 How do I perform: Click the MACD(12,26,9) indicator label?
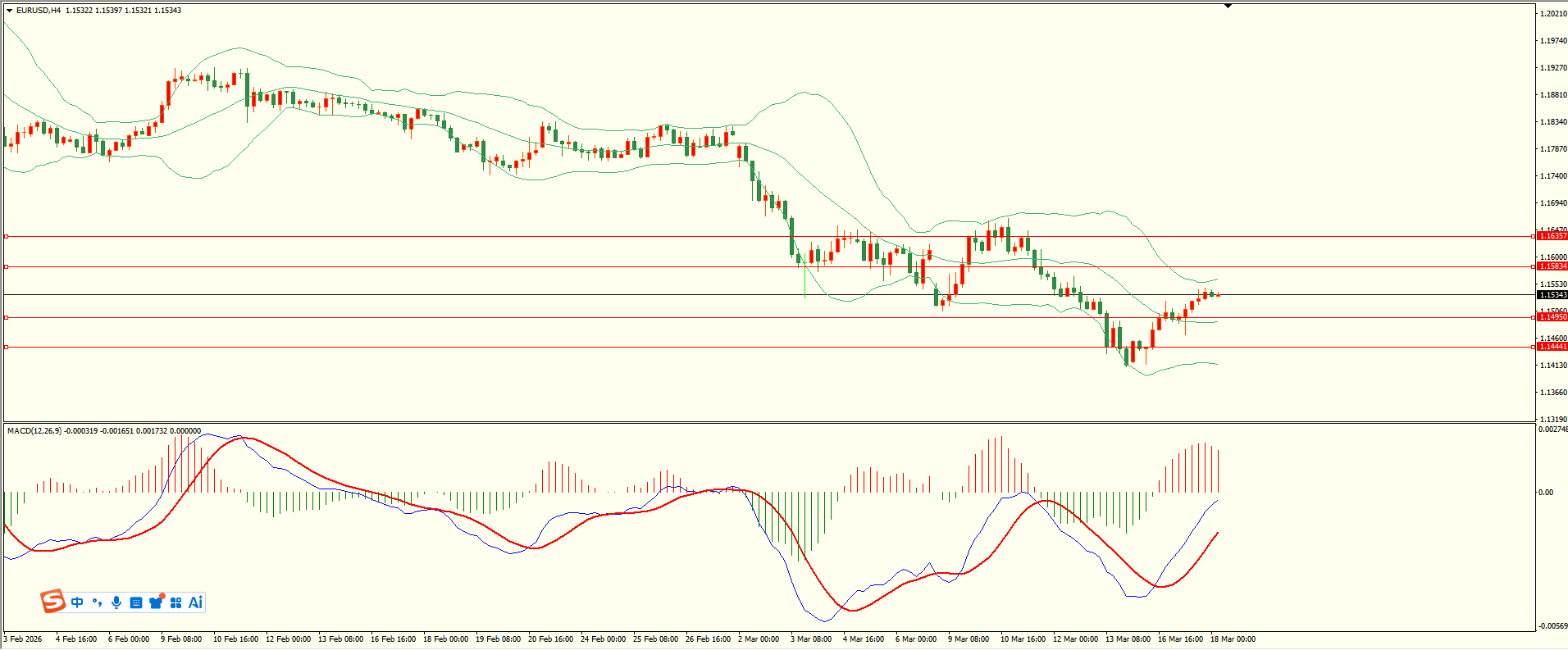pyautogui.click(x=34, y=431)
